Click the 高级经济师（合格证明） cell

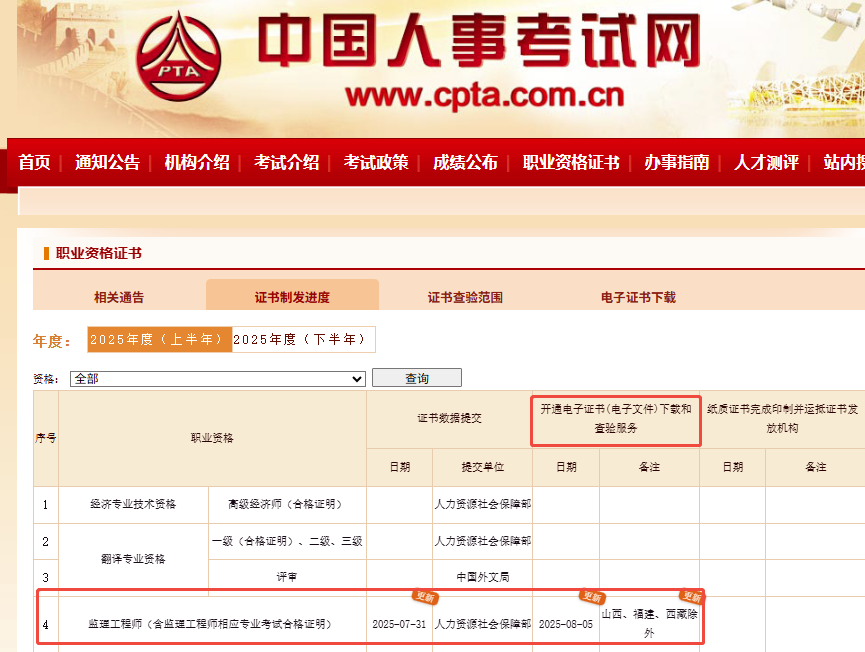(x=287, y=504)
